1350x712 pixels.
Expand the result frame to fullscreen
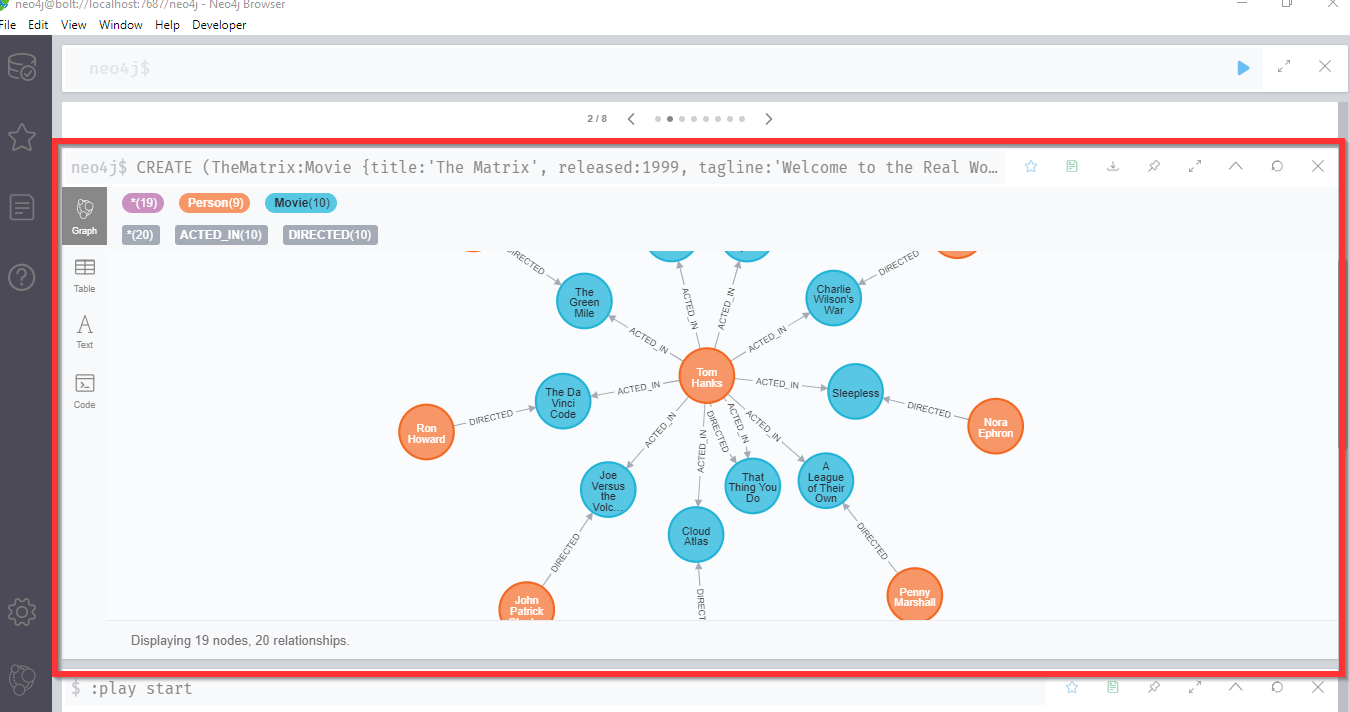tap(1195, 166)
